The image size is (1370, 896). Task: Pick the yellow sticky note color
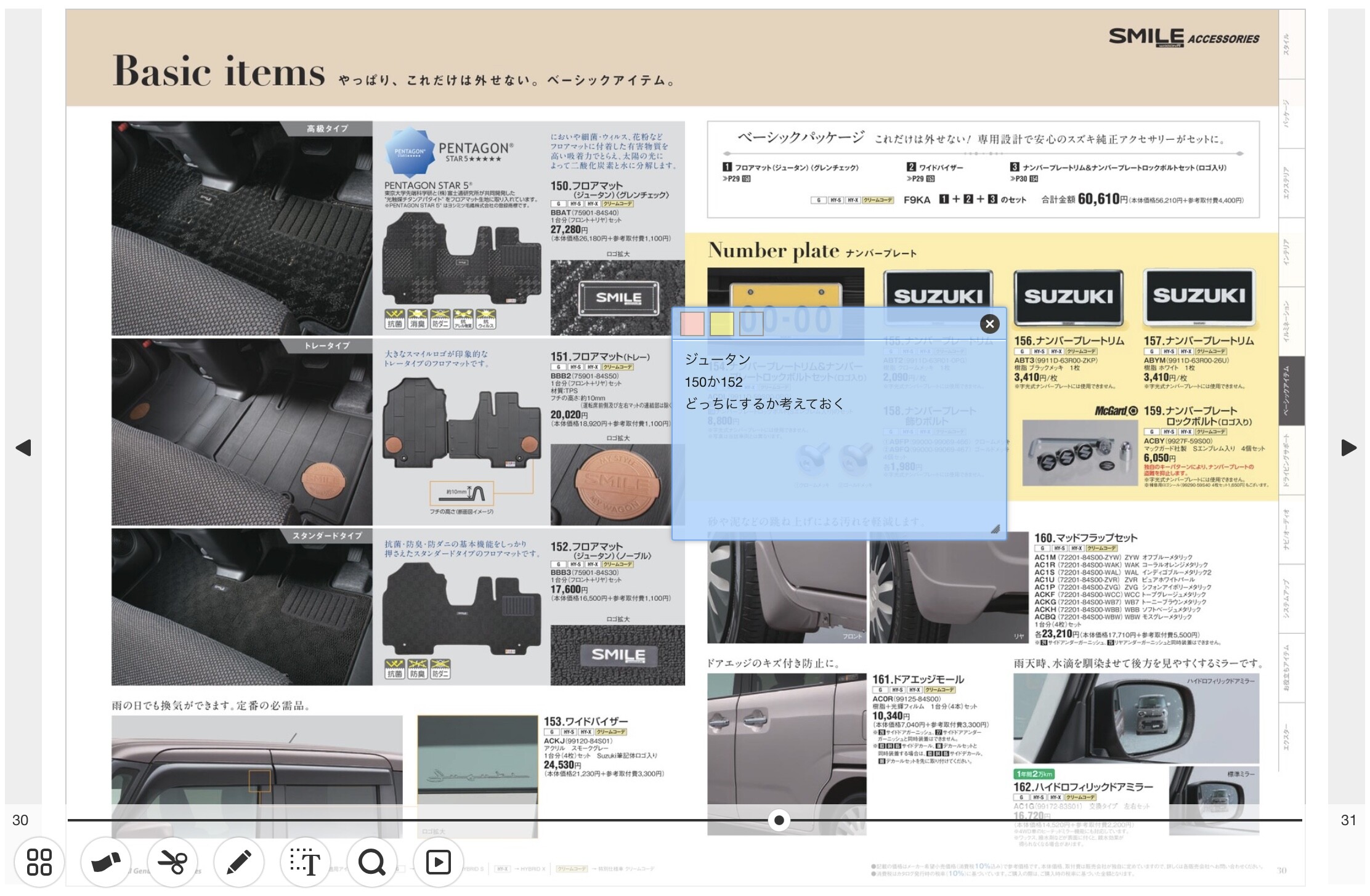coord(722,324)
